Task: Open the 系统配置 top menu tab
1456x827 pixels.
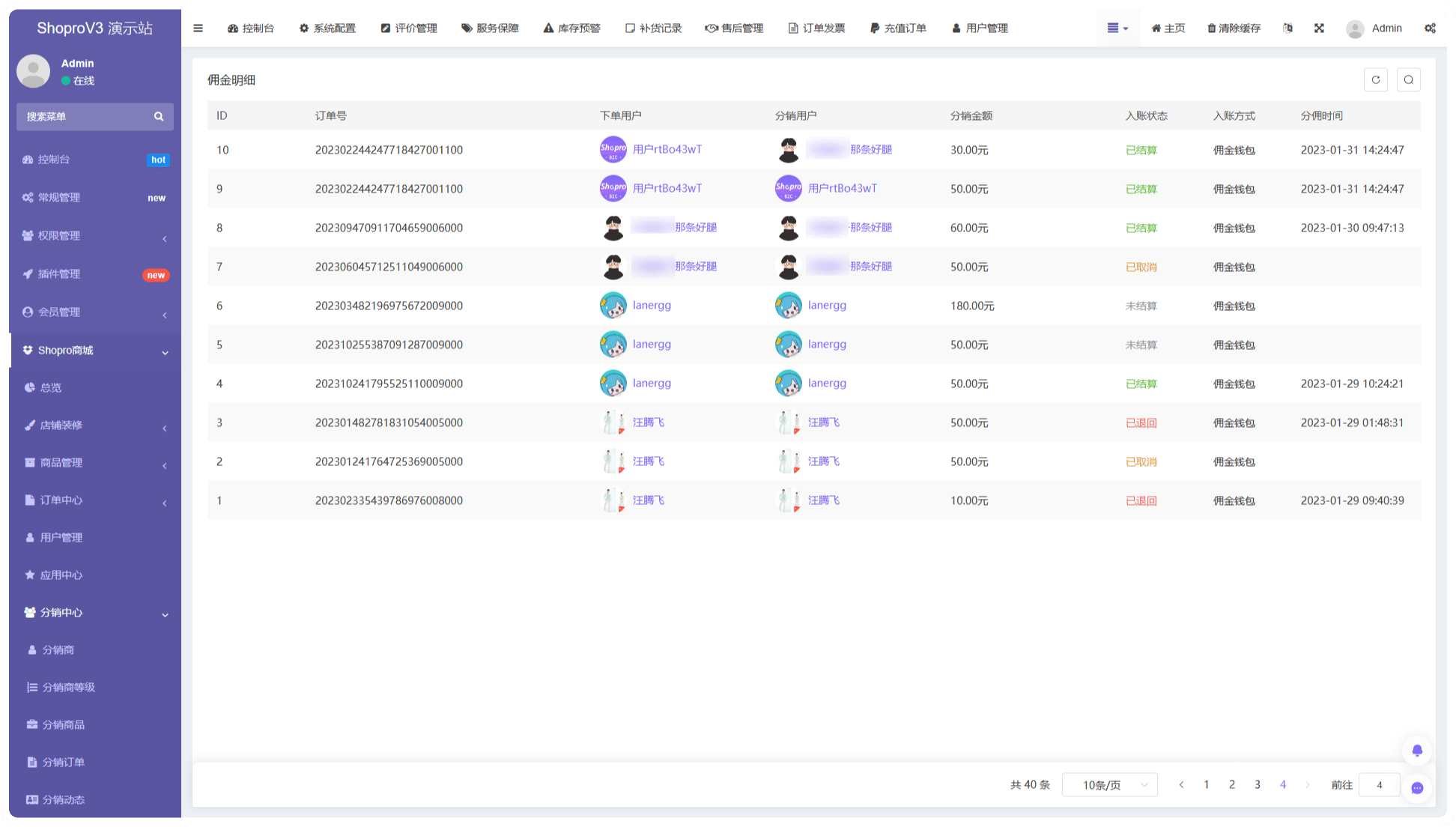Action: click(x=327, y=28)
